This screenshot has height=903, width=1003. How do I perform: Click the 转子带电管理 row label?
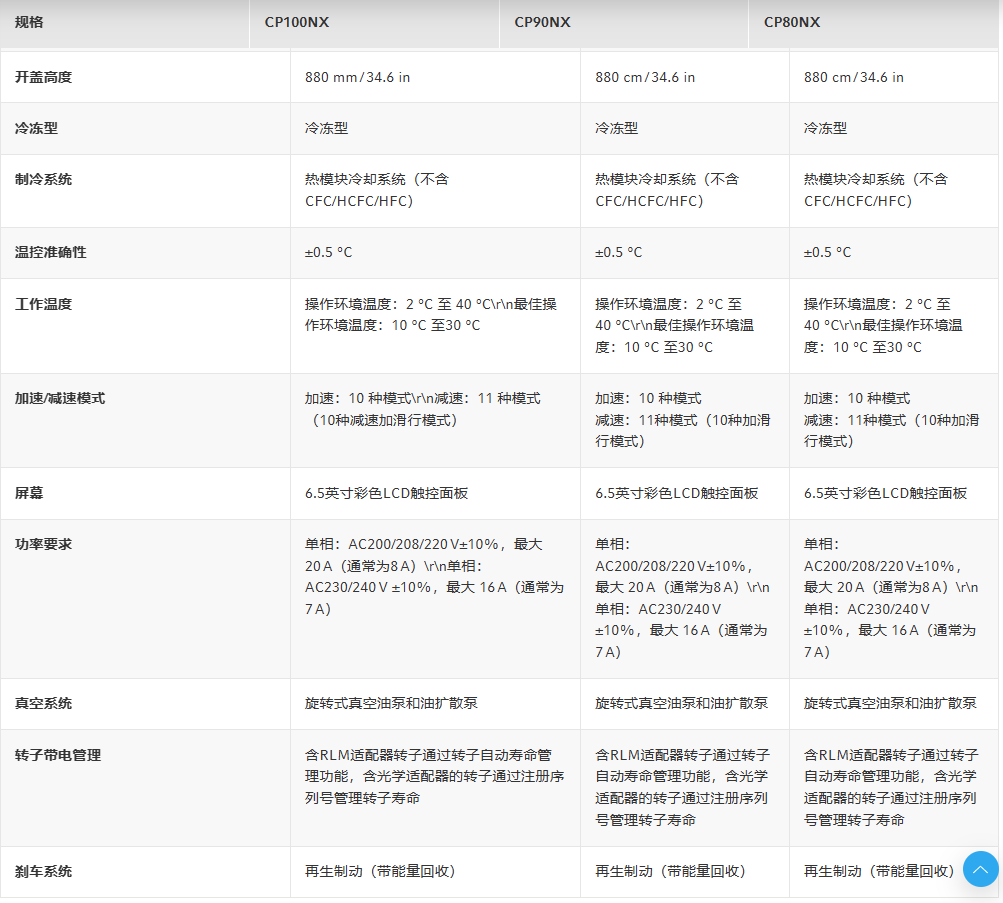(x=58, y=755)
